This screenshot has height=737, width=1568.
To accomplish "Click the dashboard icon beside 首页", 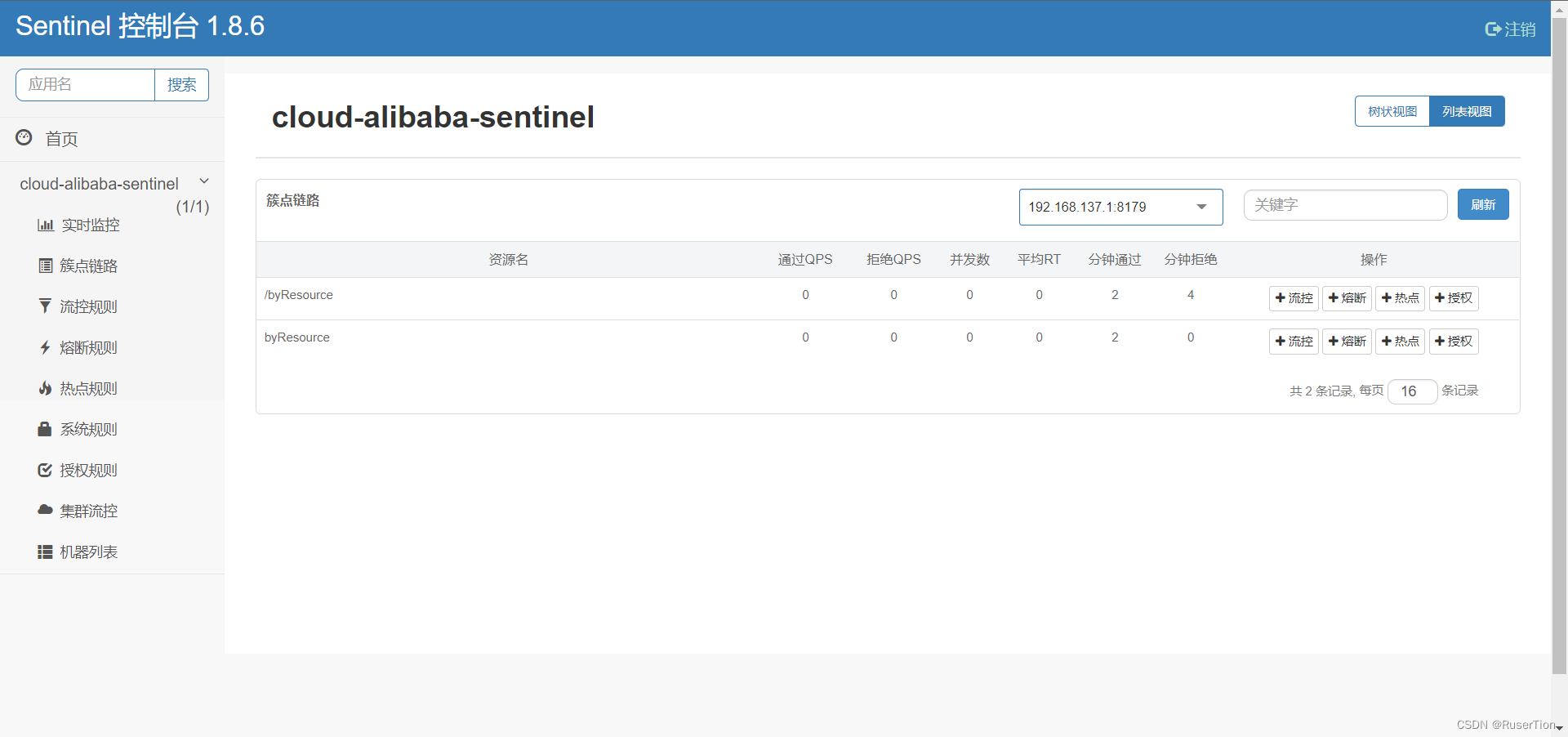I will pos(24,137).
